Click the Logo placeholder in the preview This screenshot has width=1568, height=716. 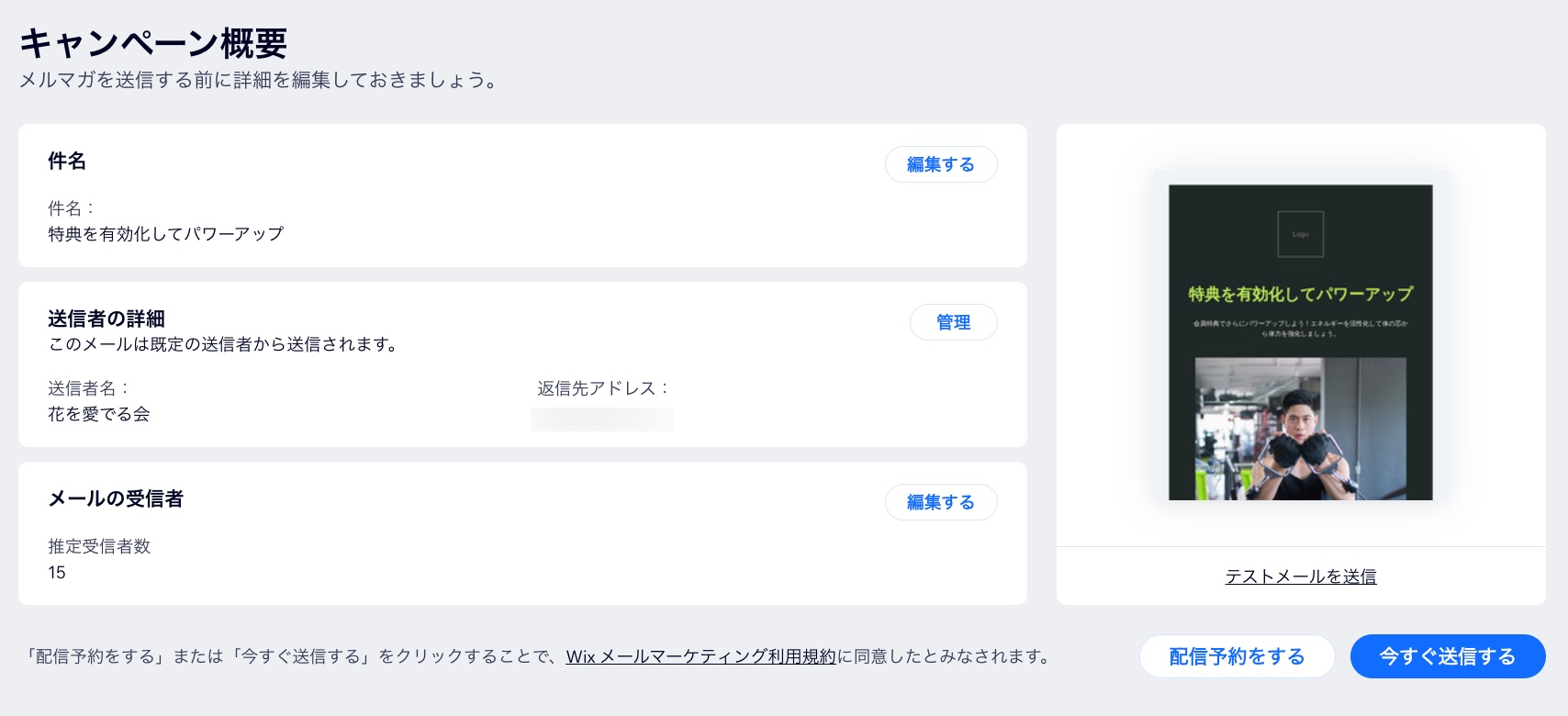point(1299,234)
